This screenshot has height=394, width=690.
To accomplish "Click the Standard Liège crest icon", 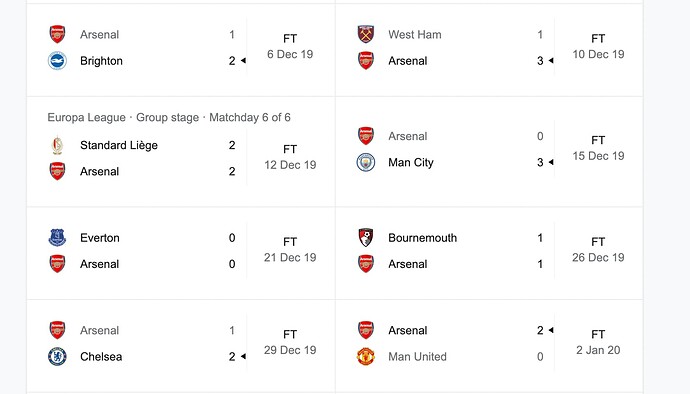I will (57, 145).
